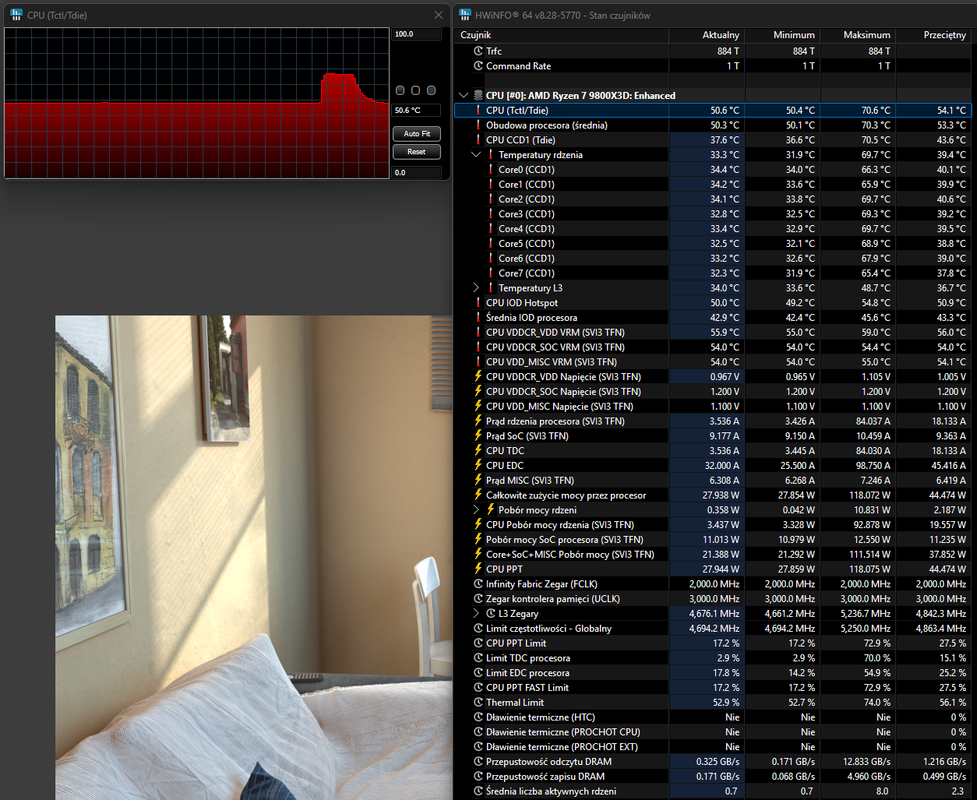Click the Reset button in graph window
The width and height of the screenshot is (977, 800).
(417, 152)
